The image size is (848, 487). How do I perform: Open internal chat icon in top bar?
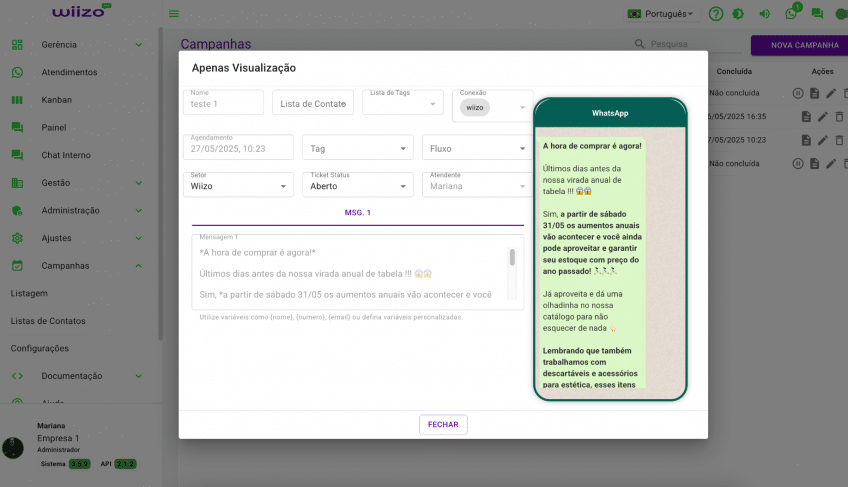tap(817, 14)
